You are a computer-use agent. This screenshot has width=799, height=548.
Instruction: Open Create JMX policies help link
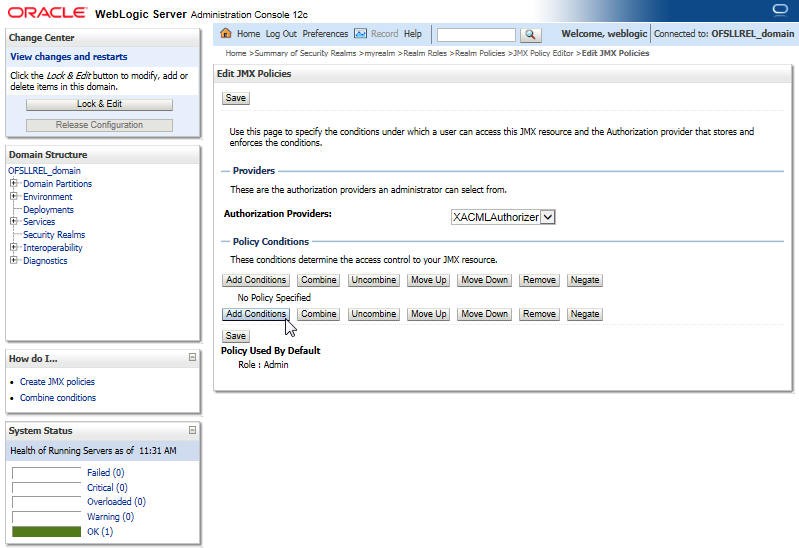[57, 382]
